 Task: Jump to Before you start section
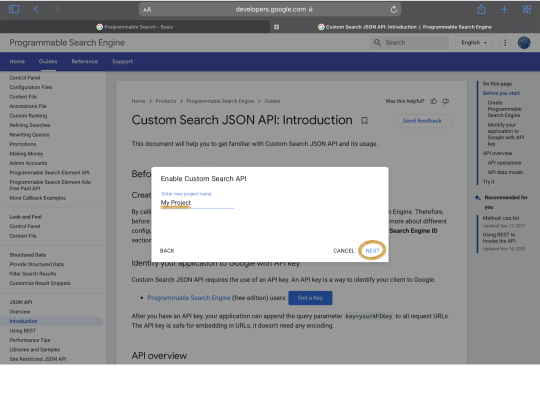[501, 93]
